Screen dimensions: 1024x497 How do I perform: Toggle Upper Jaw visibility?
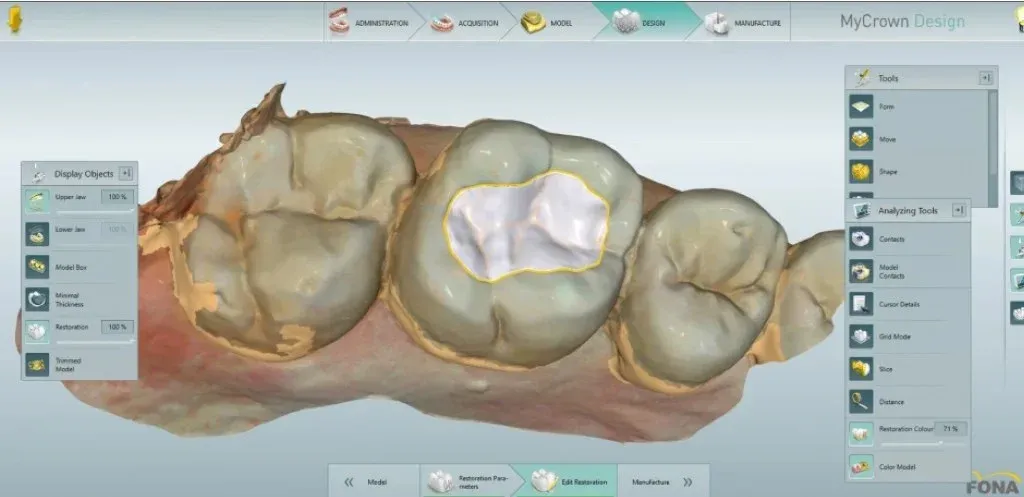pyautogui.click(x=37, y=200)
